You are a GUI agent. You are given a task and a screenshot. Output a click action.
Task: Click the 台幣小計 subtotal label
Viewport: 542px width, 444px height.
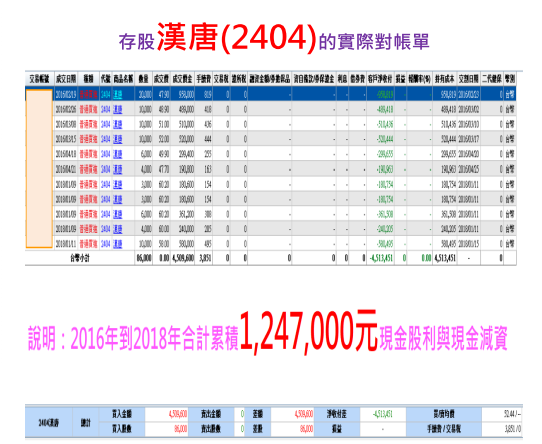click(x=80, y=258)
